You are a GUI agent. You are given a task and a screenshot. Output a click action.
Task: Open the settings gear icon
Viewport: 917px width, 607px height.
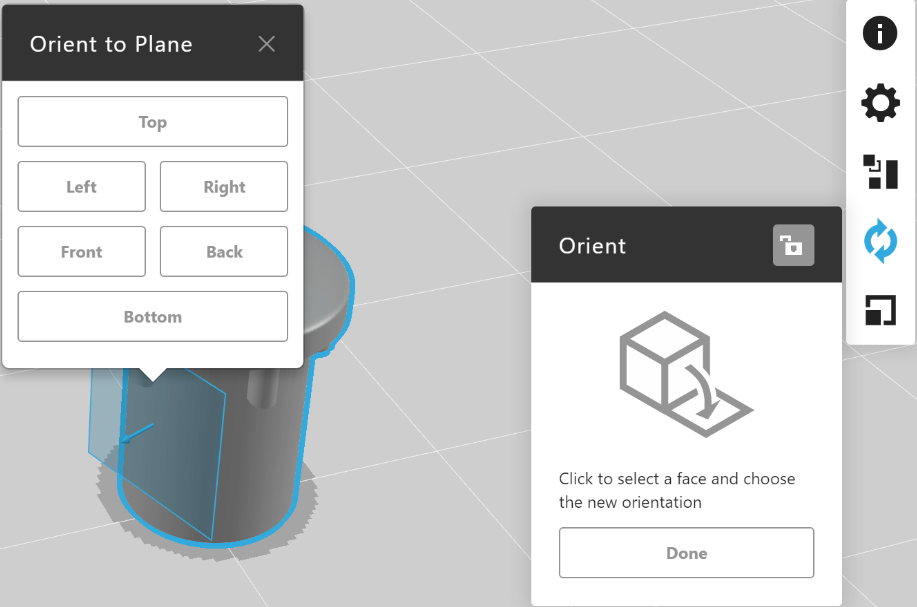(880, 103)
